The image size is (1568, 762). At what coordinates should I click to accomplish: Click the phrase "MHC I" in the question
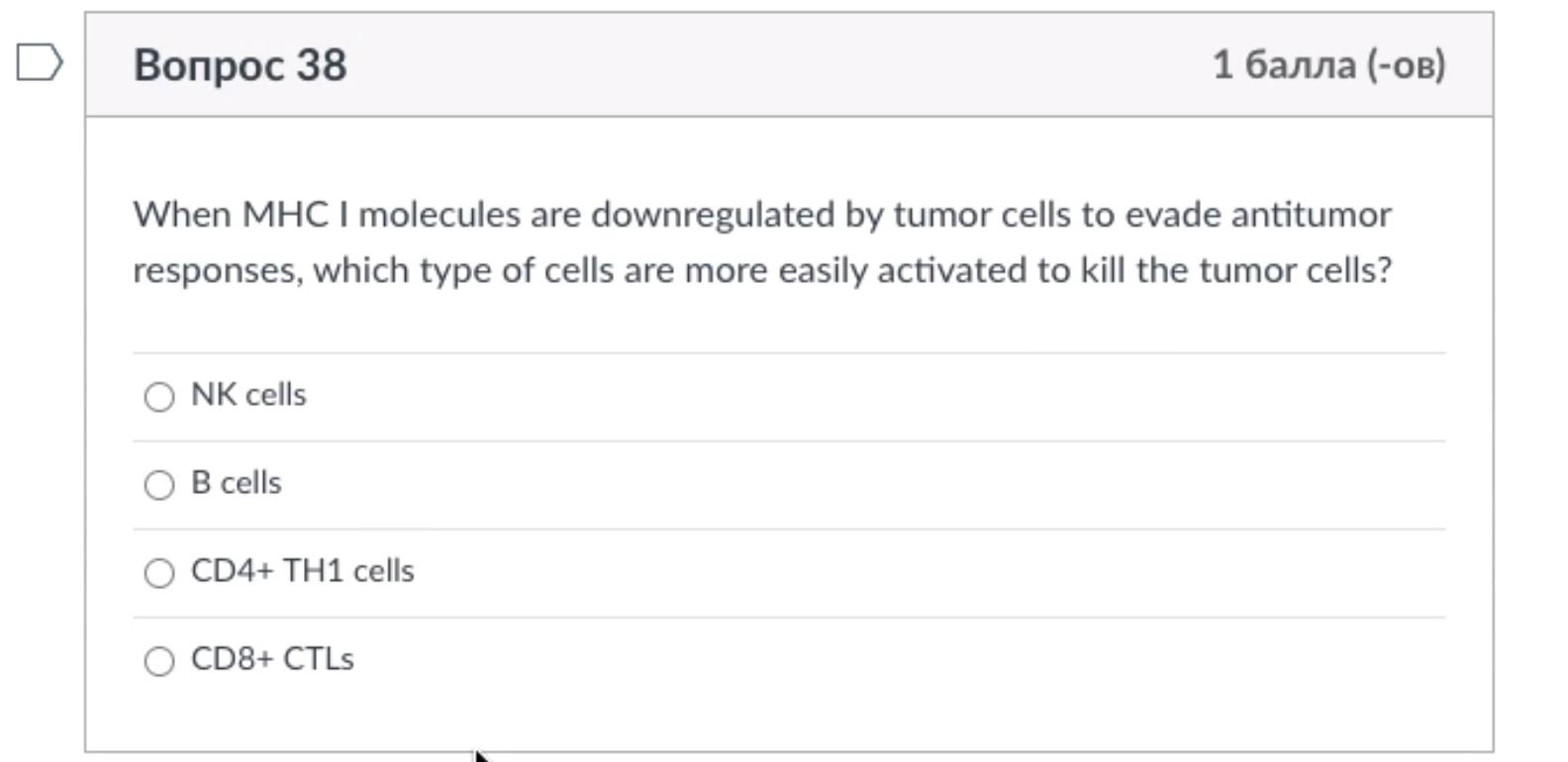(x=295, y=215)
